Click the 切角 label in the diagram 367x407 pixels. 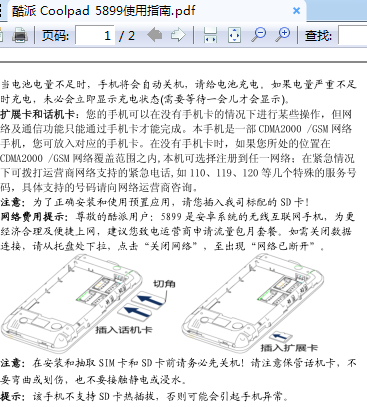point(164,284)
